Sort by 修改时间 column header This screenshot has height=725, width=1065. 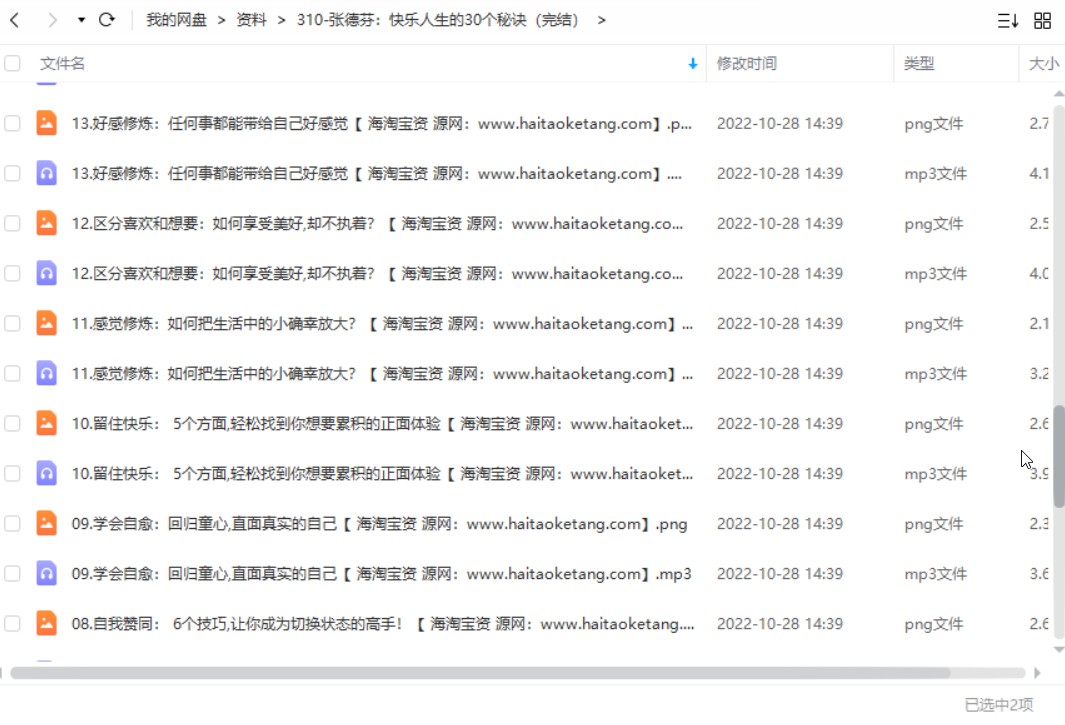coord(747,63)
